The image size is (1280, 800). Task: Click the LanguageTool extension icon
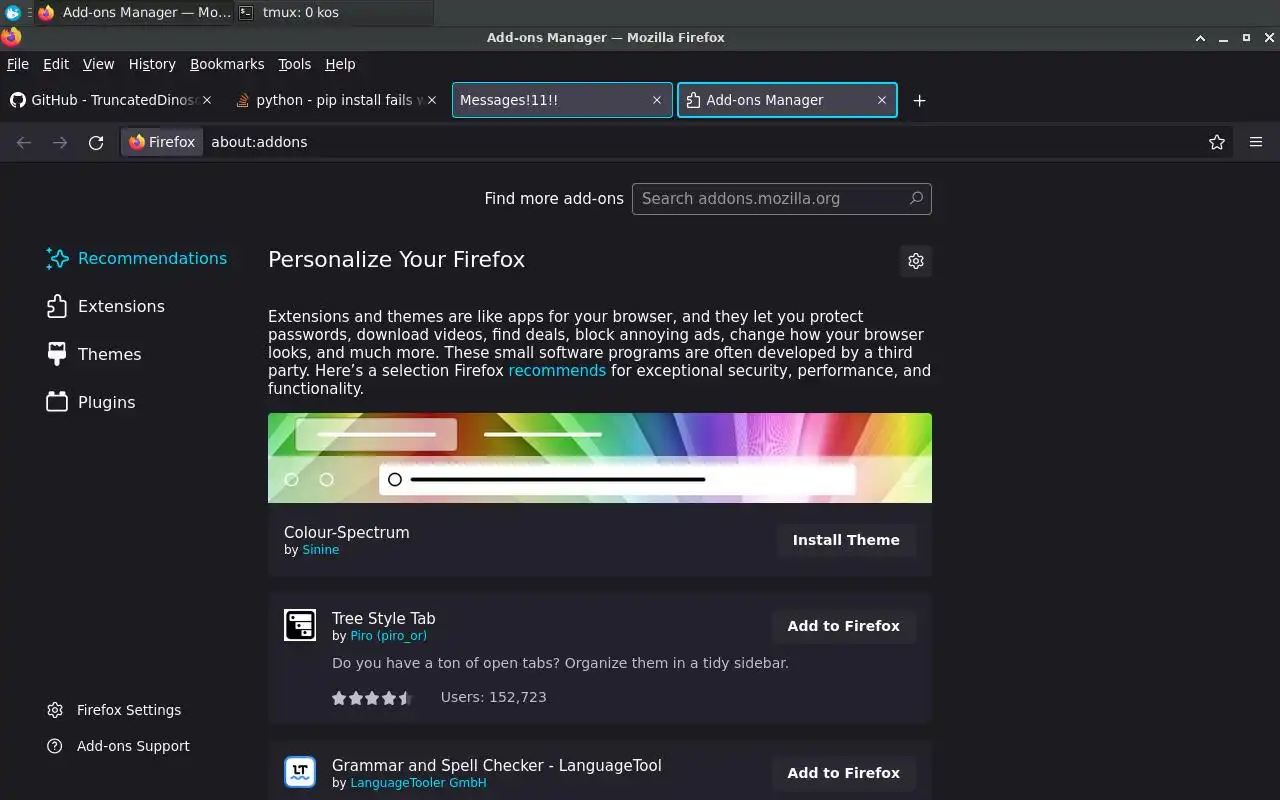pos(300,772)
